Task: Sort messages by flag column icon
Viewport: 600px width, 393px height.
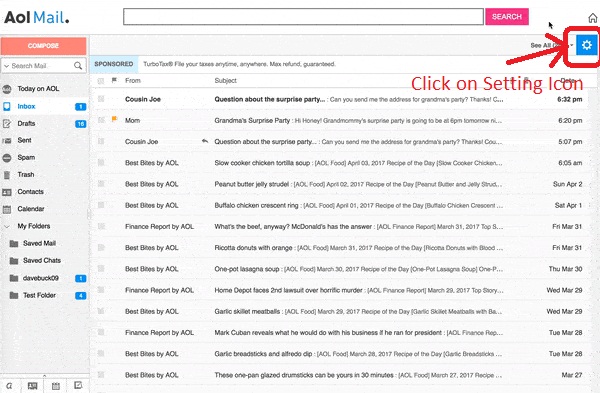Action: [x=114, y=80]
